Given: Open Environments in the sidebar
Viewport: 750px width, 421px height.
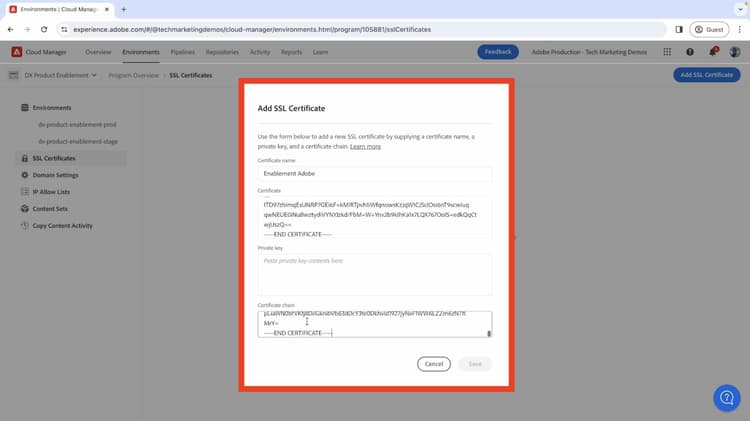Looking at the screenshot, I should pos(52,108).
